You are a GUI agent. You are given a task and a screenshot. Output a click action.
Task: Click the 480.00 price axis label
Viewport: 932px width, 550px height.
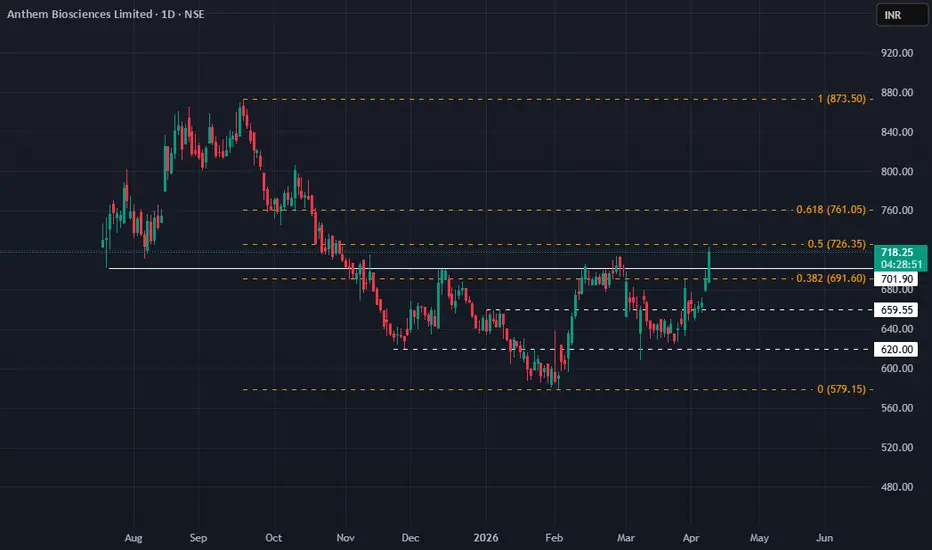point(896,487)
